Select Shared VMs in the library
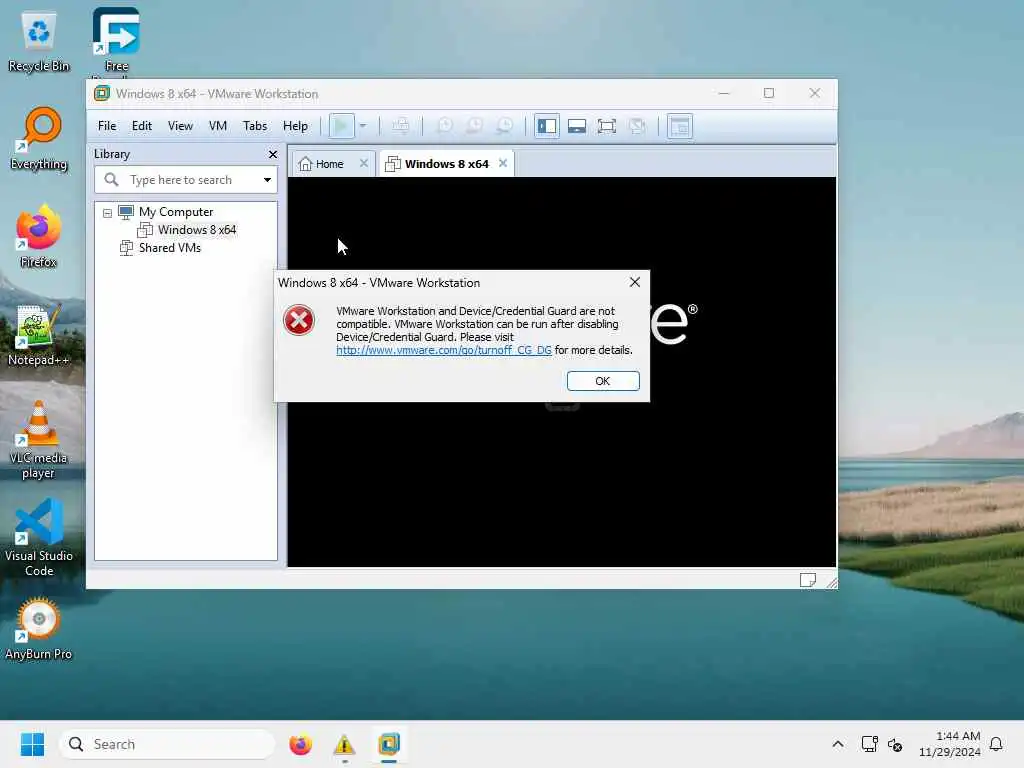 170,248
